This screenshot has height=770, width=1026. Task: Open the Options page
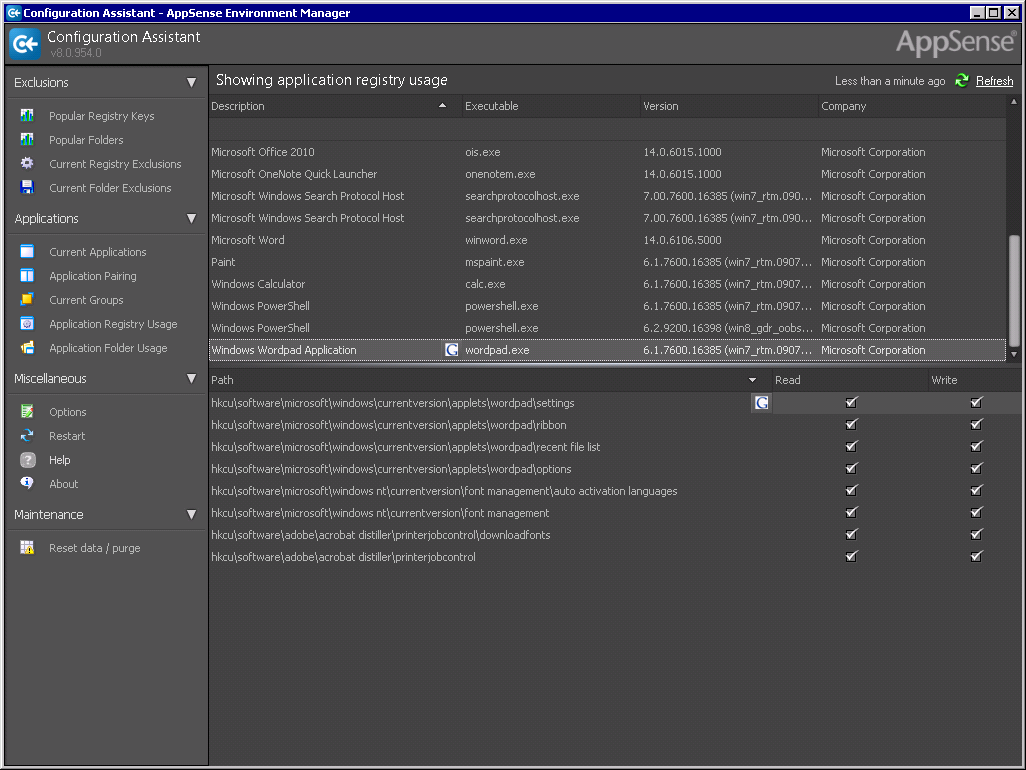point(67,412)
